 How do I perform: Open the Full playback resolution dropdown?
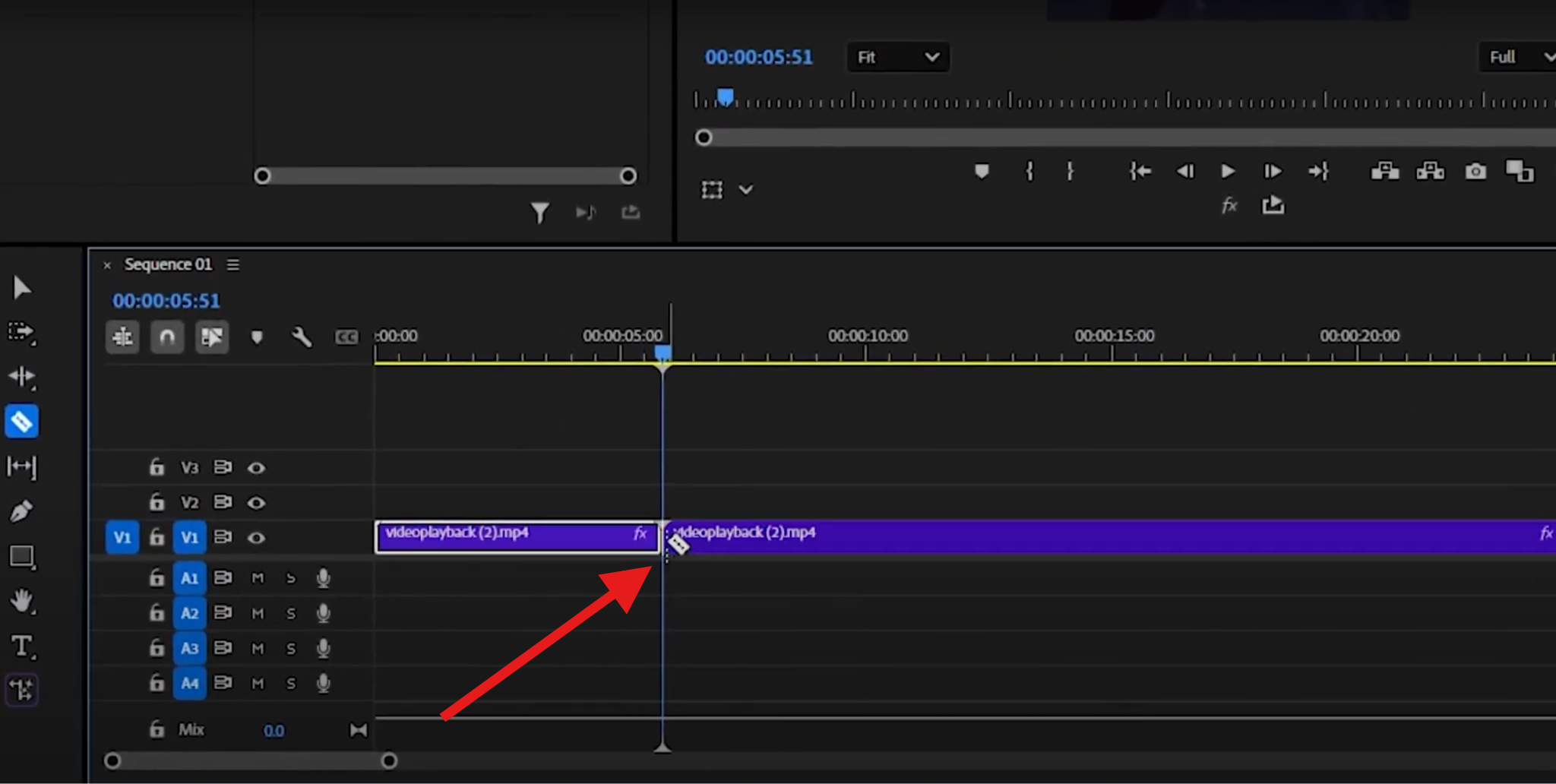(1516, 57)
